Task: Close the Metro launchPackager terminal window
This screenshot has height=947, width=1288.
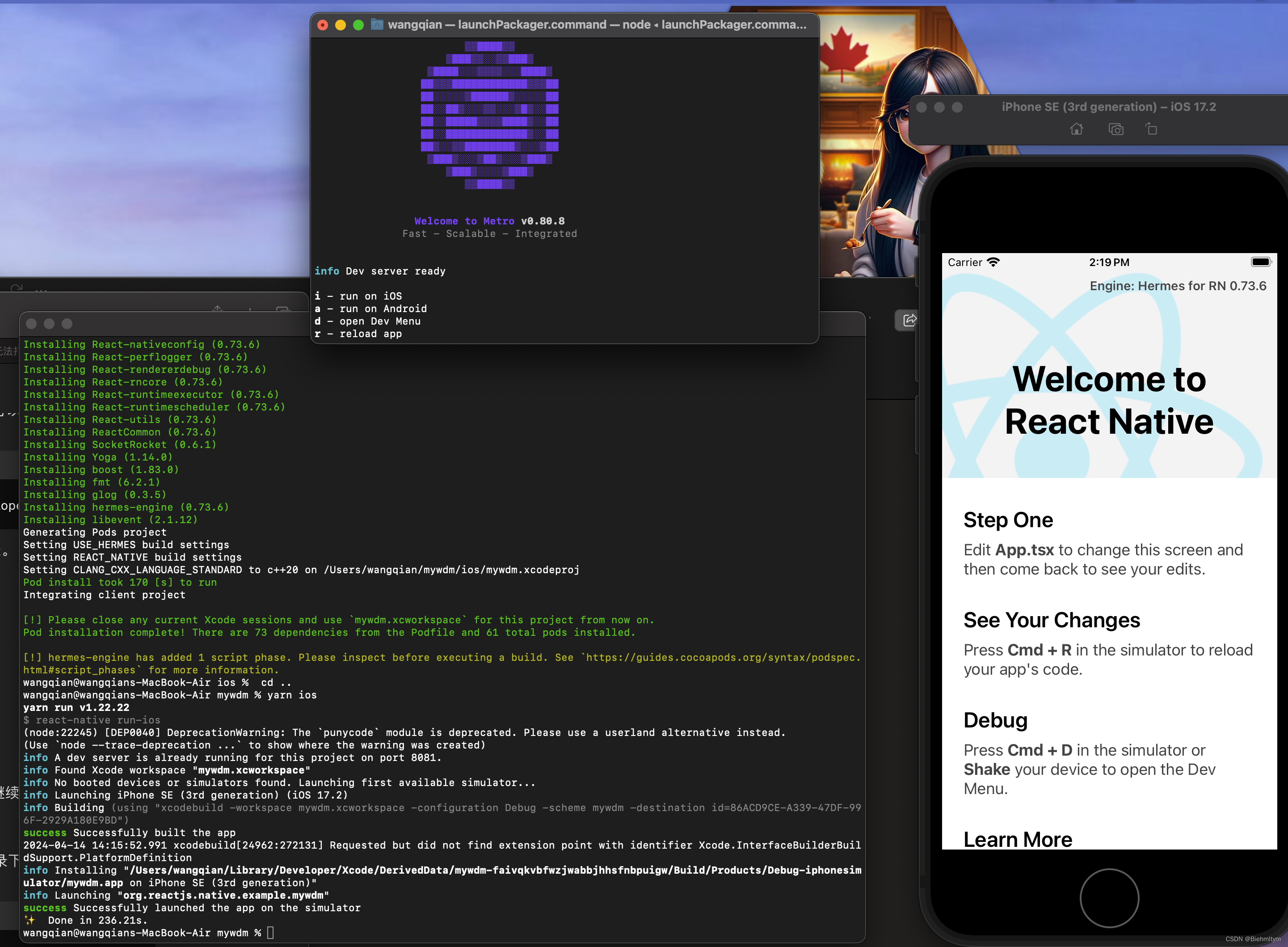Action: (x=323, y=25)
